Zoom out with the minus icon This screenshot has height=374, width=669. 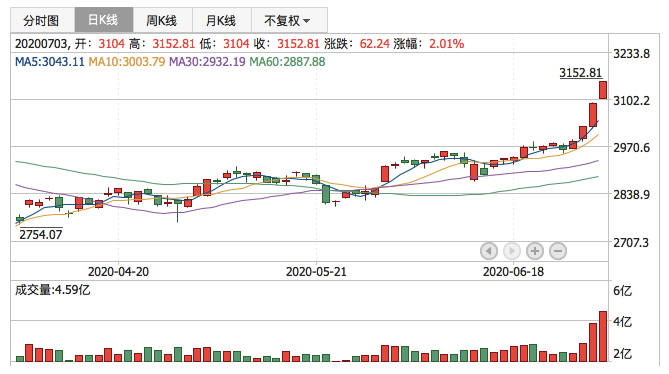(558, 251)
